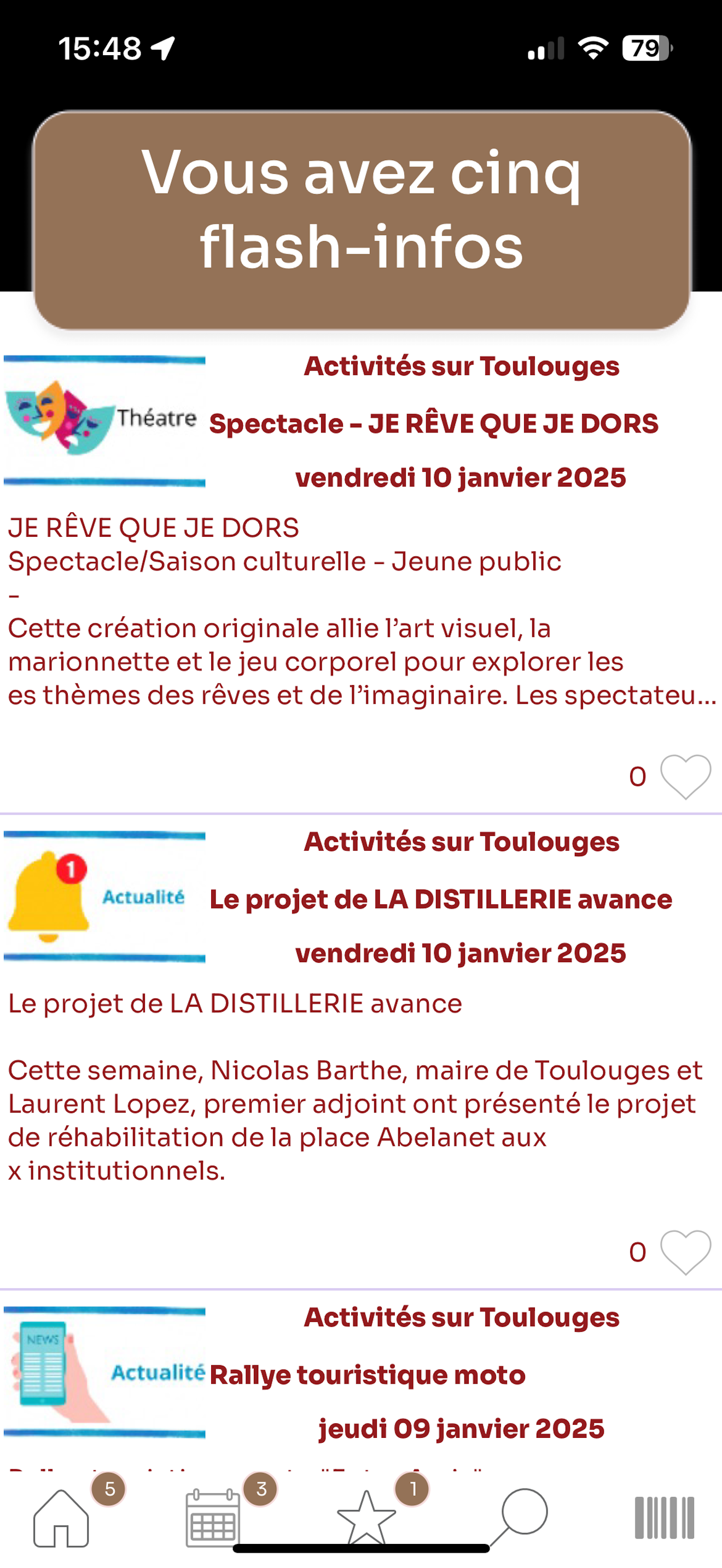The height and width of the screenshot is (1568, 722).
Task: Expand the truncated spectacle description text
Action: tap(362, 662)
